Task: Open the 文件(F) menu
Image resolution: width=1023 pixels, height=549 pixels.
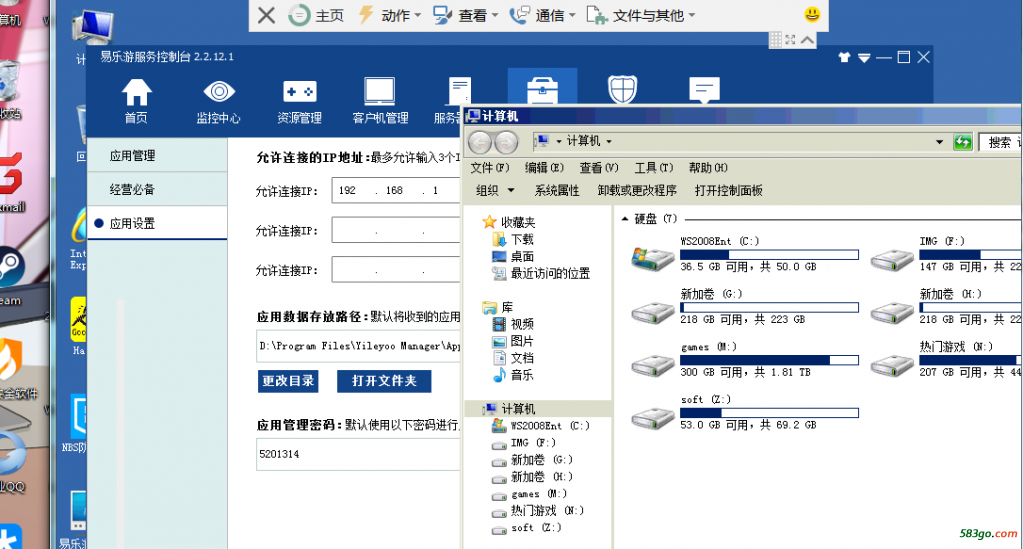Action: tap(489, 168)
